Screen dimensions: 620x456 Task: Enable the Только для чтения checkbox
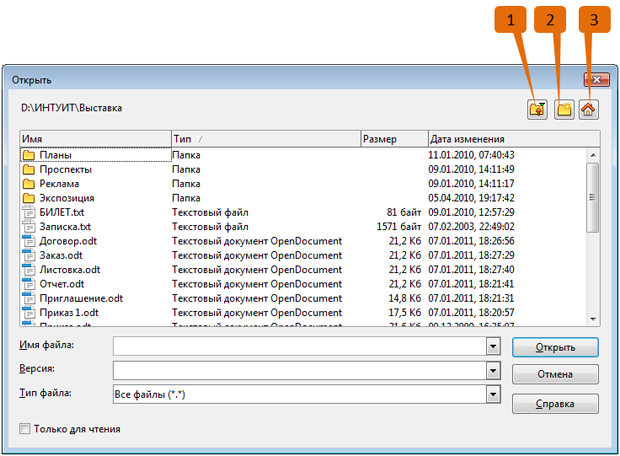click(x=25, y=429)
